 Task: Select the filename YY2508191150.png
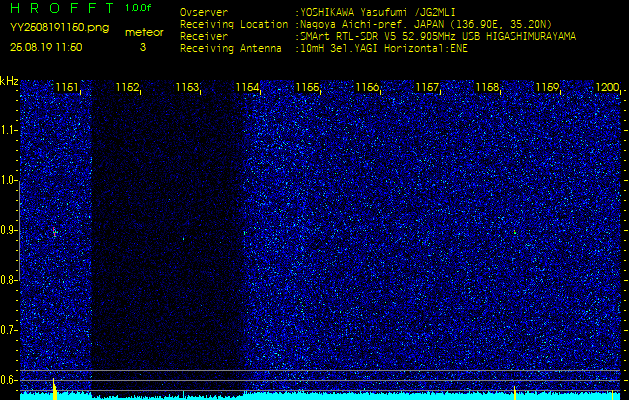point(59,28)
